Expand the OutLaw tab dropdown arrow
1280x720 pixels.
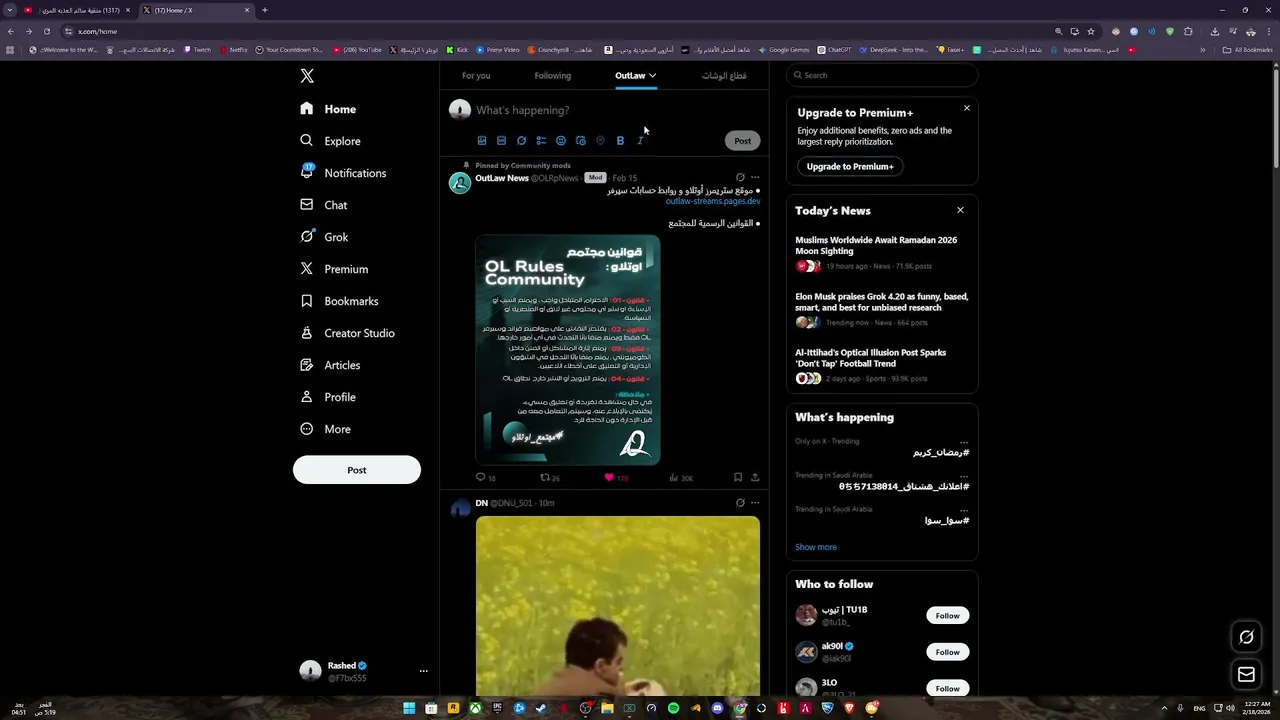tap(652, 76)
